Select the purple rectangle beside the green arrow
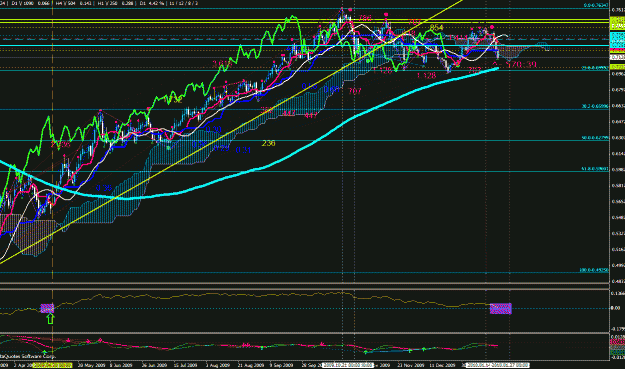The image size is (625, 369). pyautogui.click(x=47, y=308)
